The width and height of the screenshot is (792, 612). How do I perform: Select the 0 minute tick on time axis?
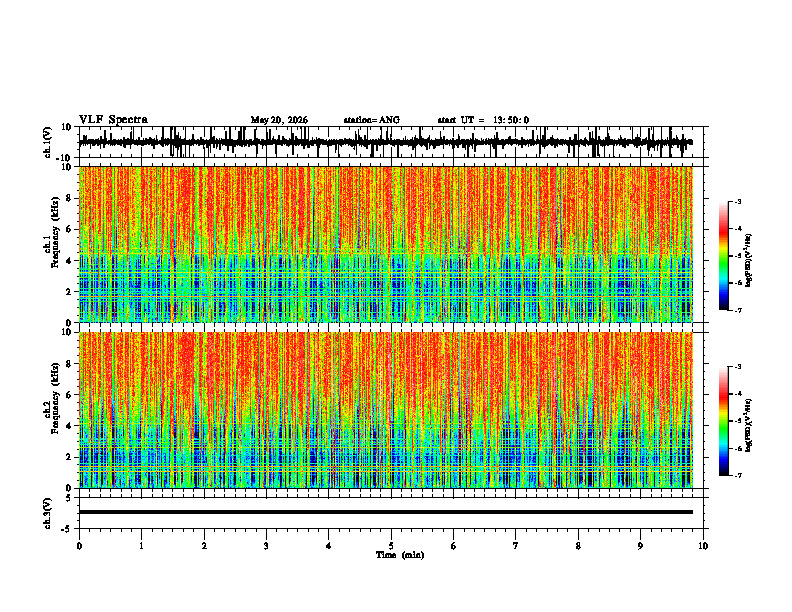(x=79, y=546)
